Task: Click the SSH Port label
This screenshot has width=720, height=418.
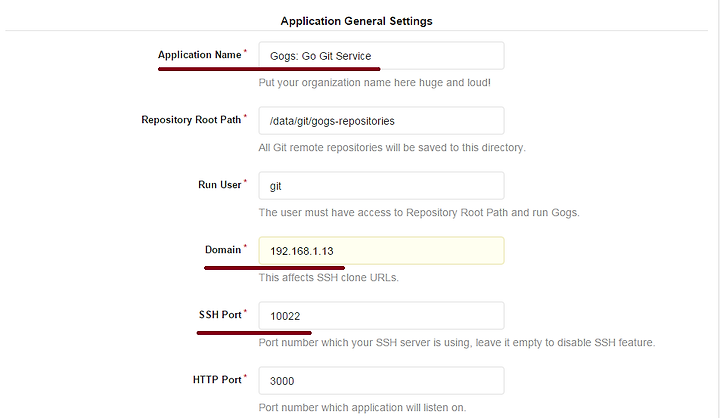Action: pyautogui.click(x=220, y=315)
